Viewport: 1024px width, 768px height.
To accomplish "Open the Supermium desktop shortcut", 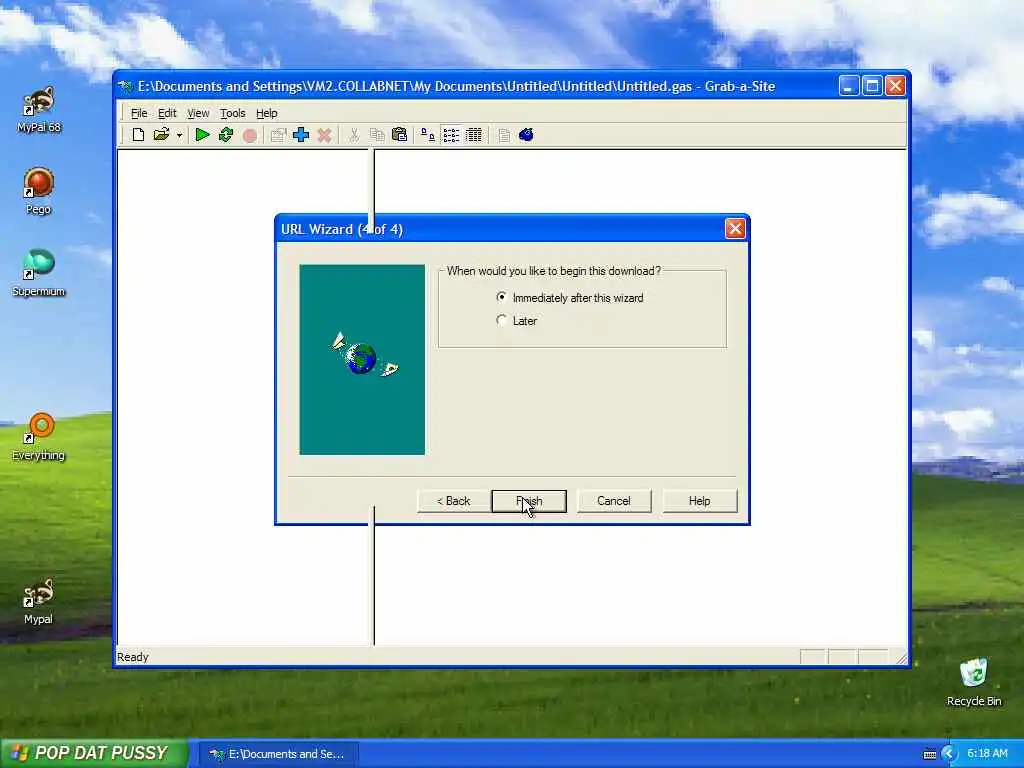I will (39, 273).
